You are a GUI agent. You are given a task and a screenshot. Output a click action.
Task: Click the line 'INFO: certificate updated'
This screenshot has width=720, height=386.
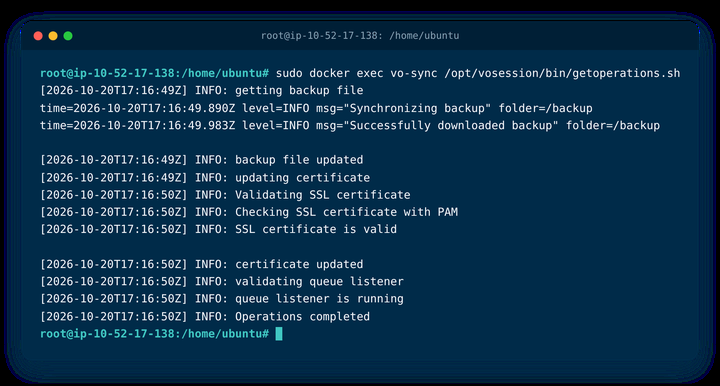click(202, 264)
